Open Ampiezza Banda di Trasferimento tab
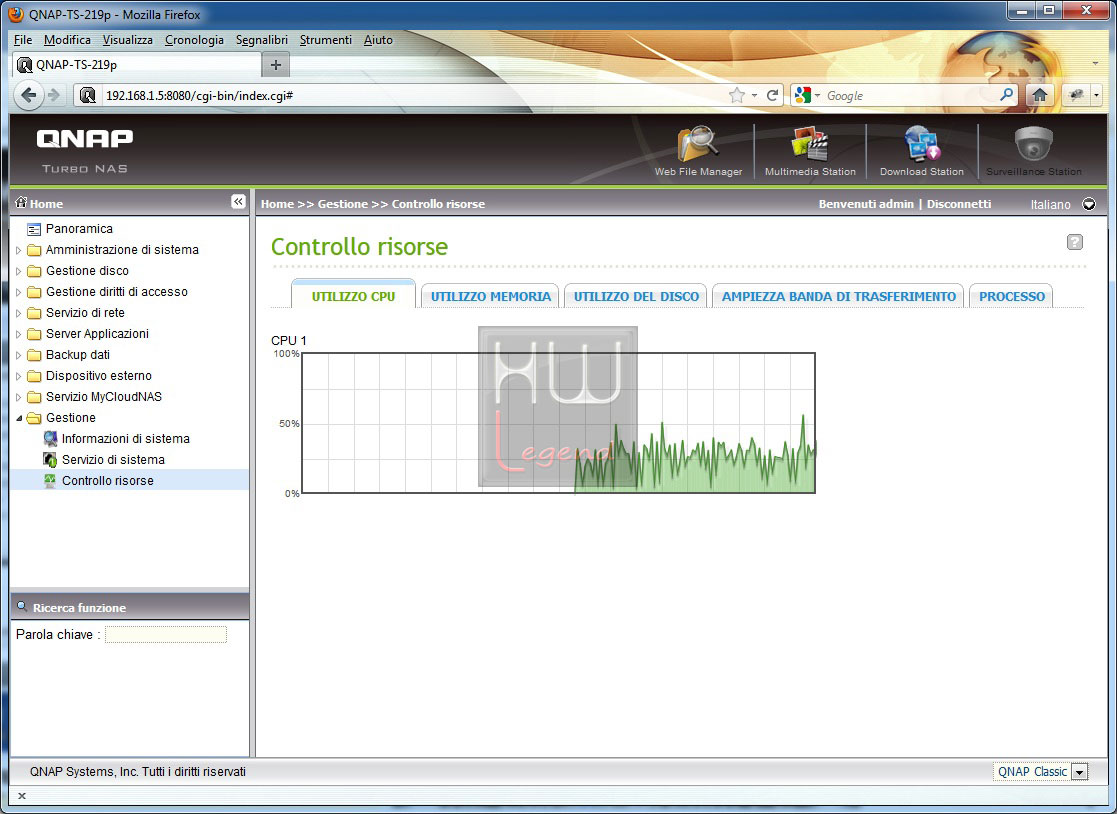The image size is (1117, 814). coord(838,296)
